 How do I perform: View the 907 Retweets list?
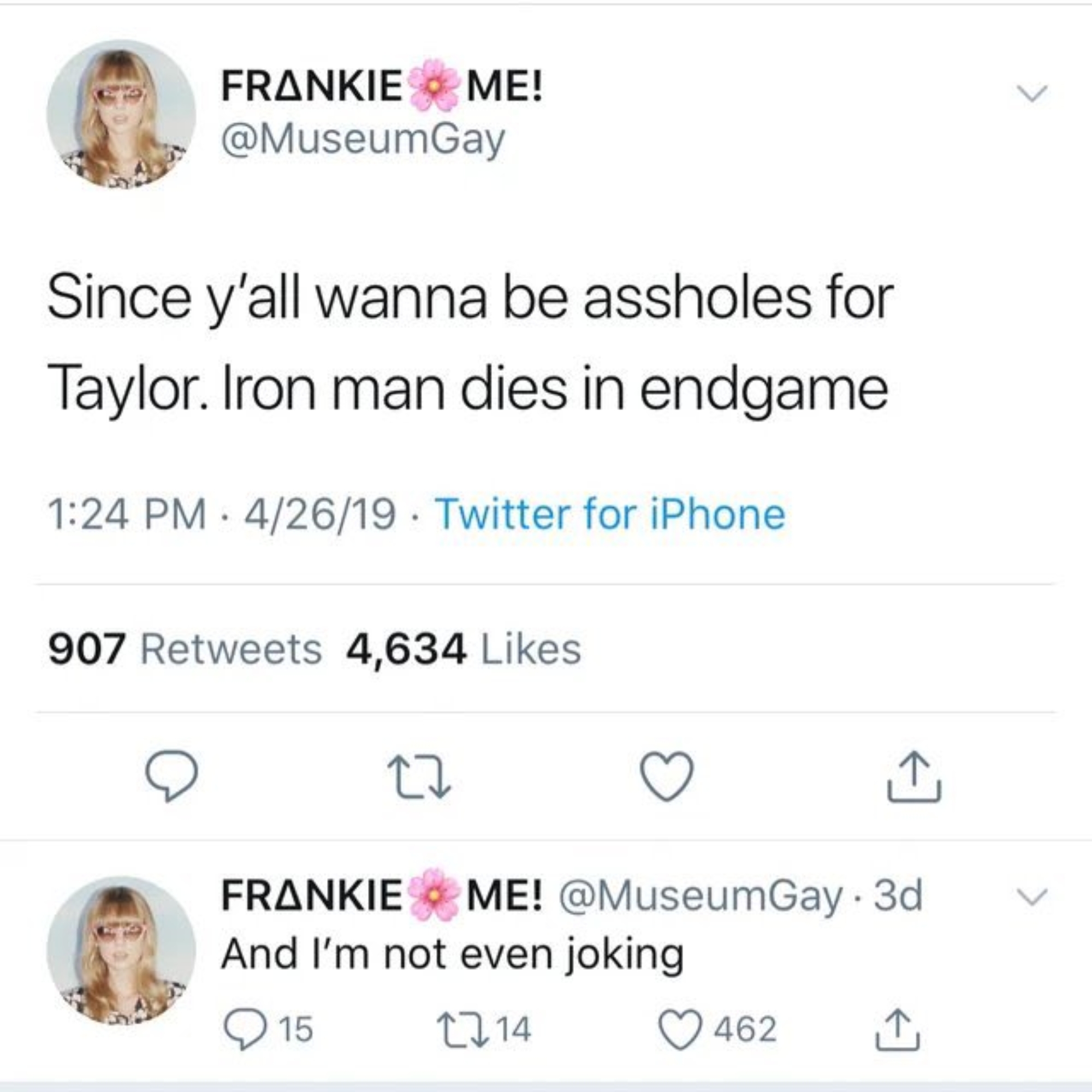coord(185,648)
